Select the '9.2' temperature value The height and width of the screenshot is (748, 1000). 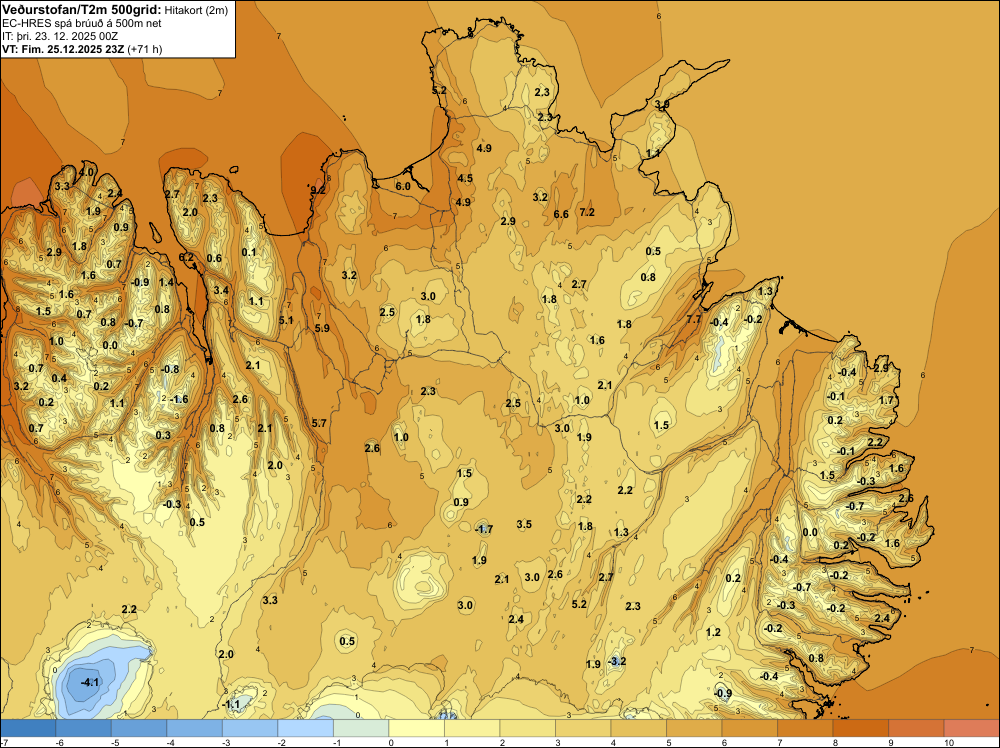(x=318, y=189)
